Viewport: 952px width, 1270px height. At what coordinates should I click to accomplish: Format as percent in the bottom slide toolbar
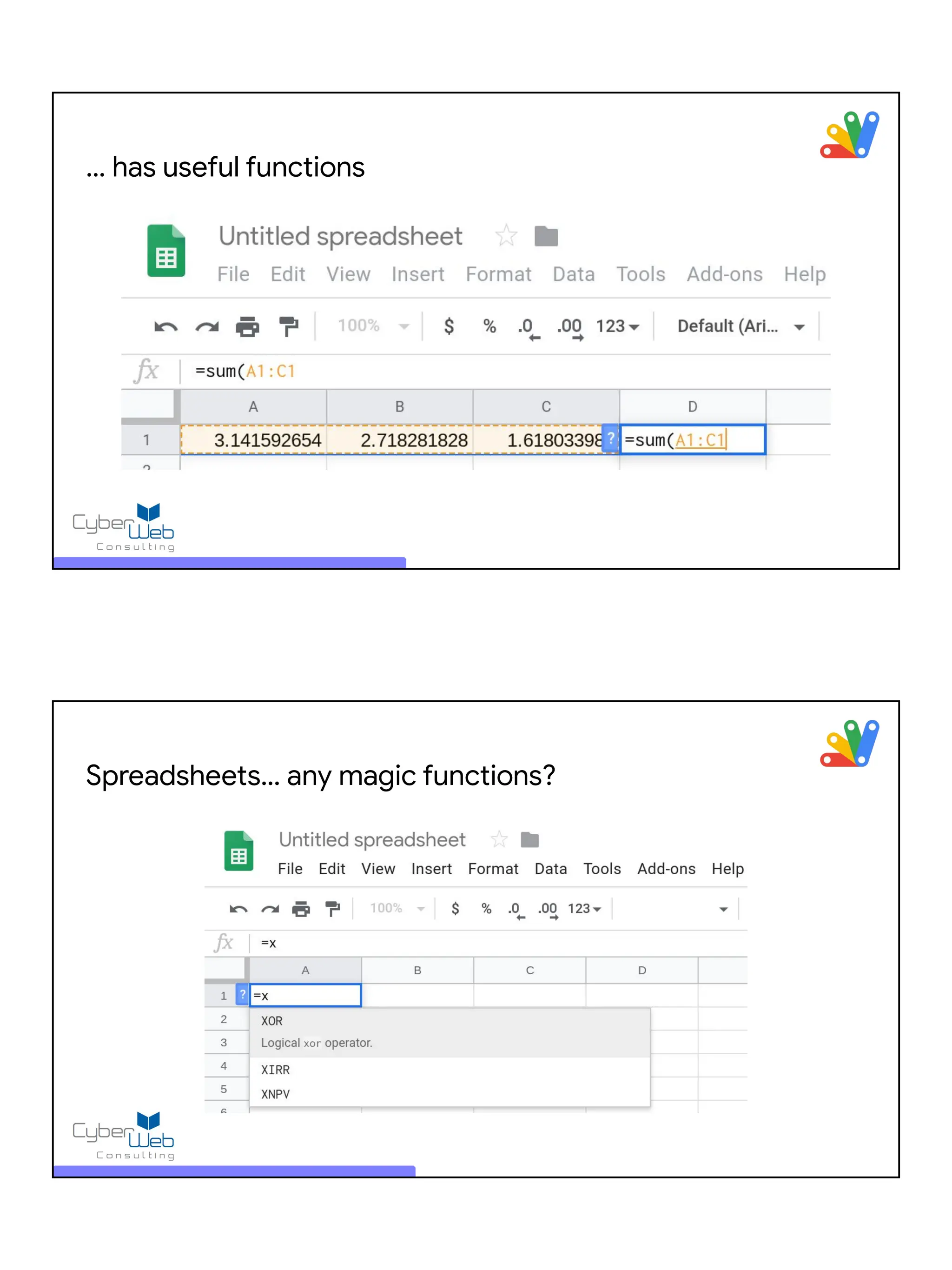pos(486,908)
